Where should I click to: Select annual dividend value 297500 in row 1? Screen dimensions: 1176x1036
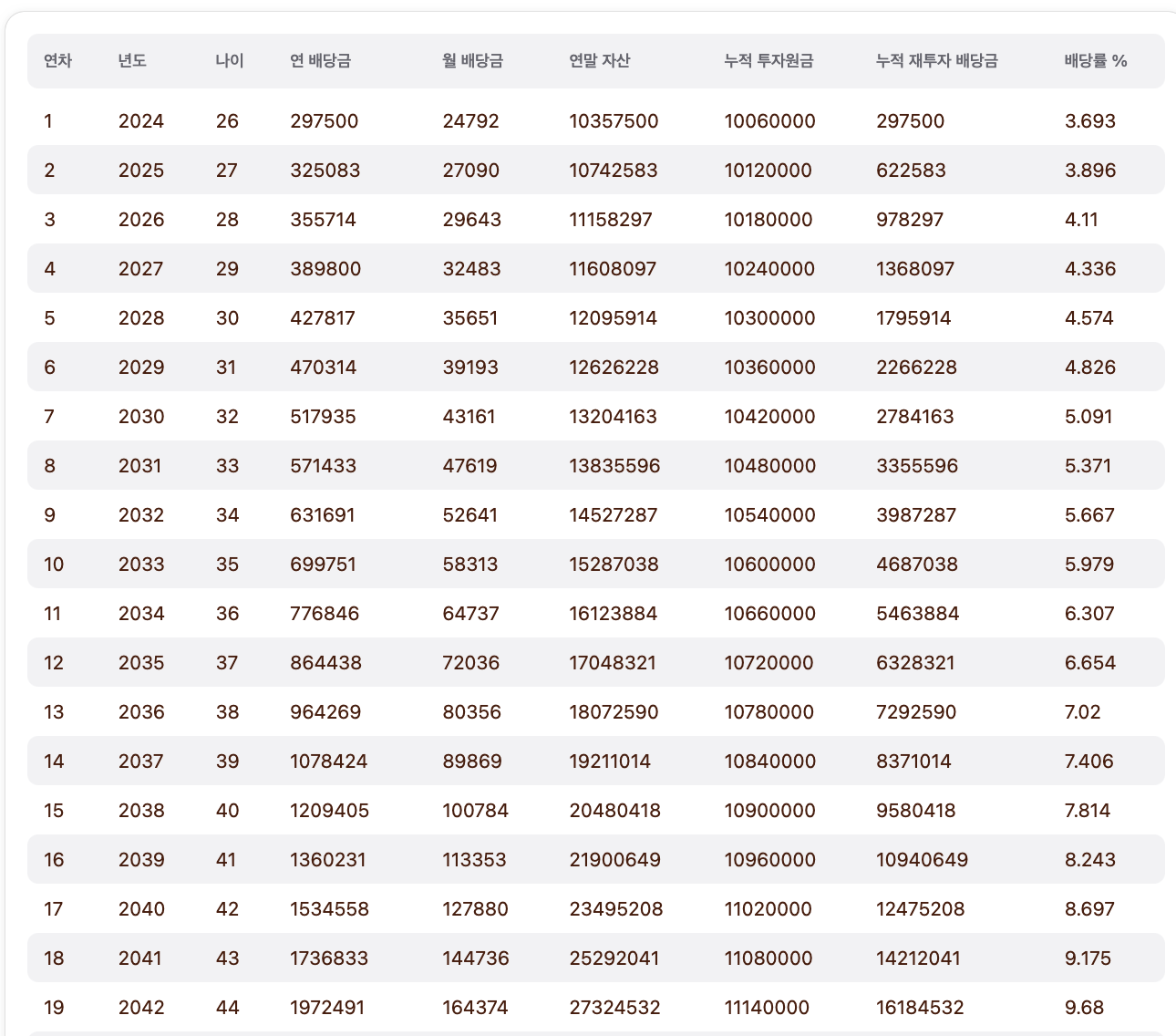point(325,121)
